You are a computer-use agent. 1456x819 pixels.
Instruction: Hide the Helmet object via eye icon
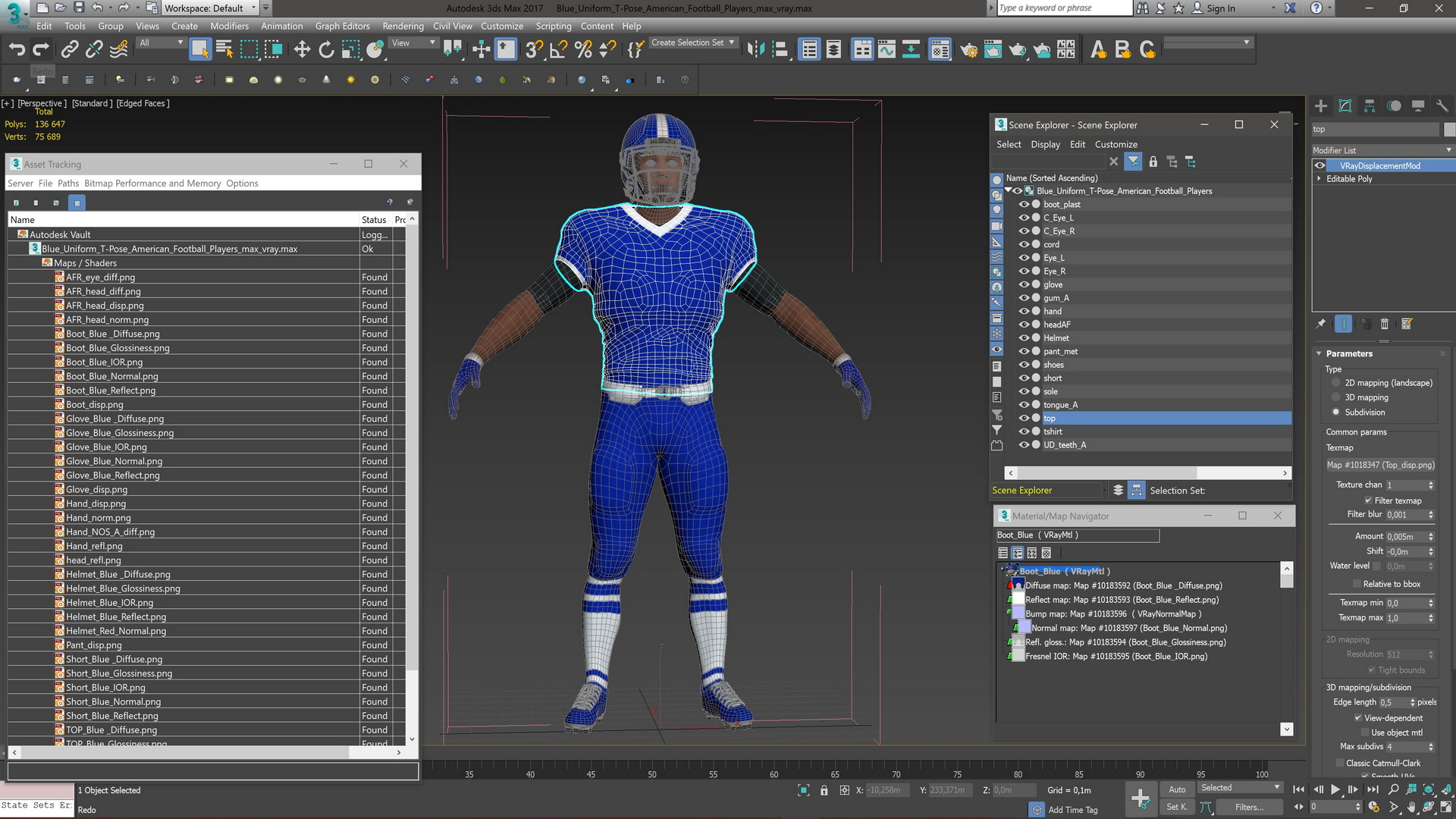tap(1024, 338)
